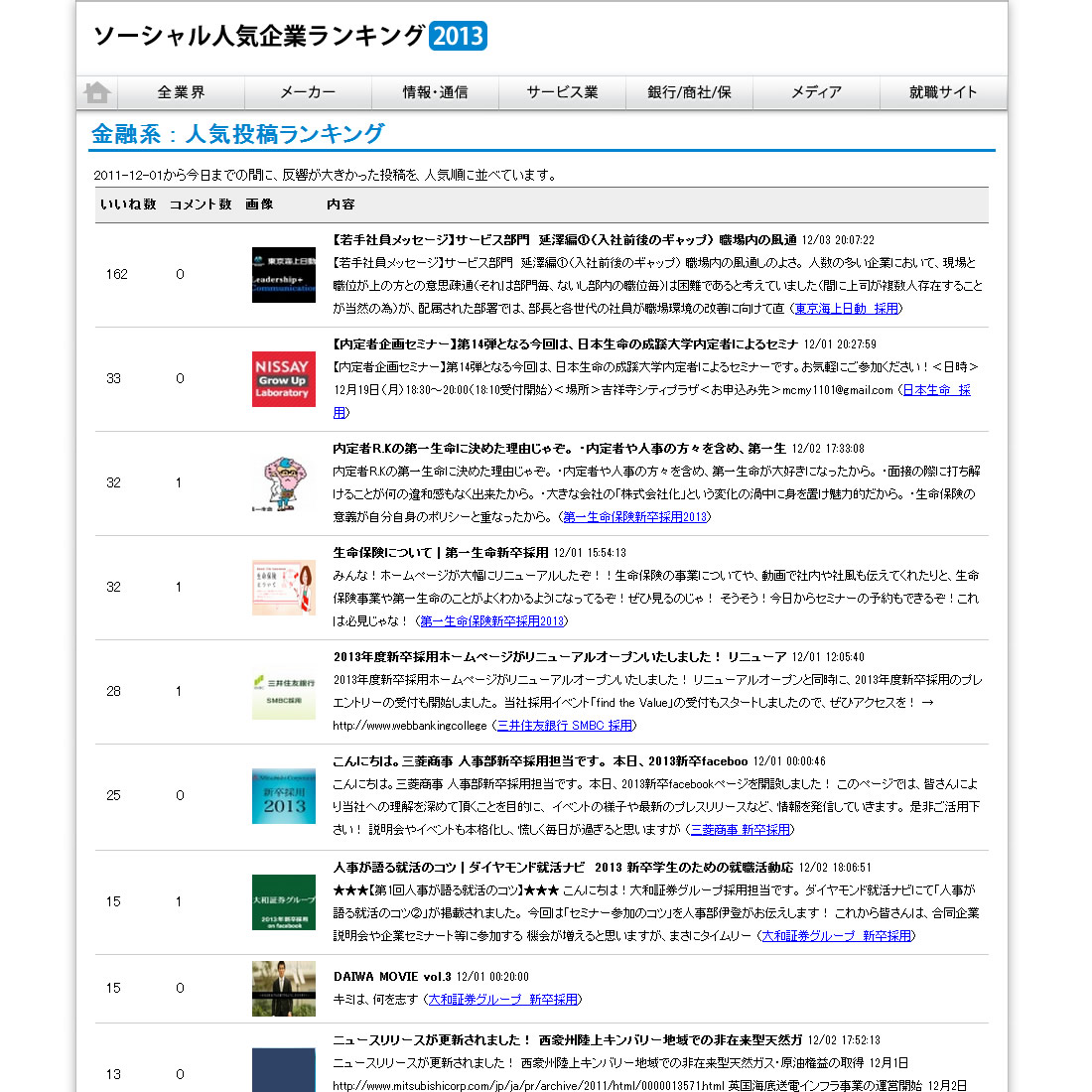Viewport: 1092px width, 1092px height.
Task: Open the DAIWA MOVIE man-in-suit thumbnail
Action: click(284, 989)
